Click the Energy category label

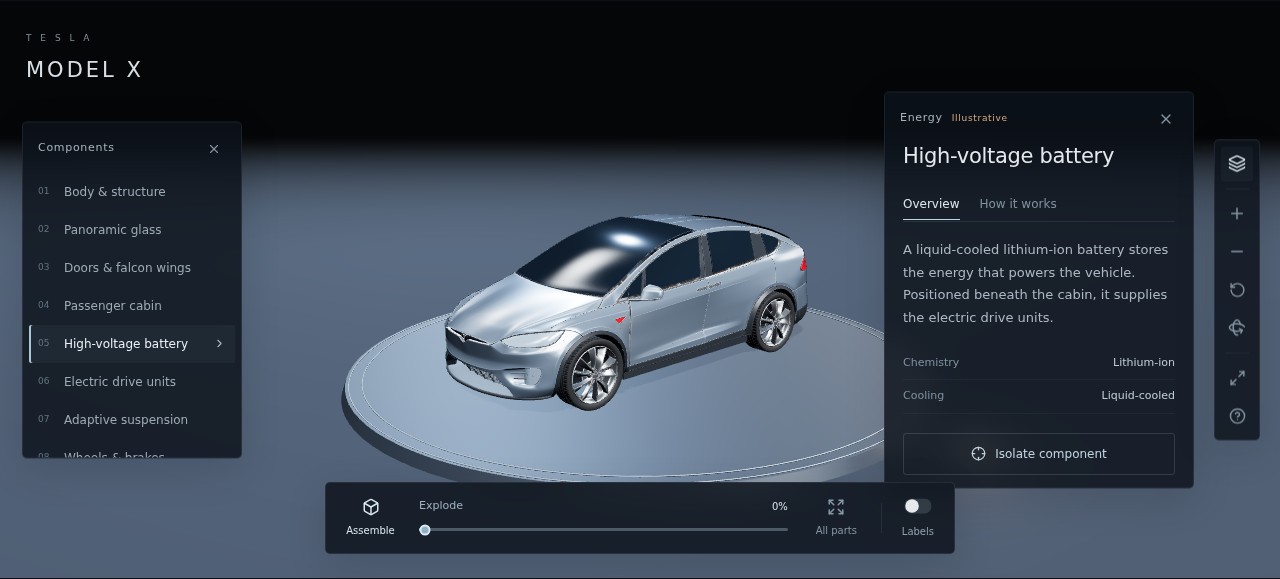[921, 117]
